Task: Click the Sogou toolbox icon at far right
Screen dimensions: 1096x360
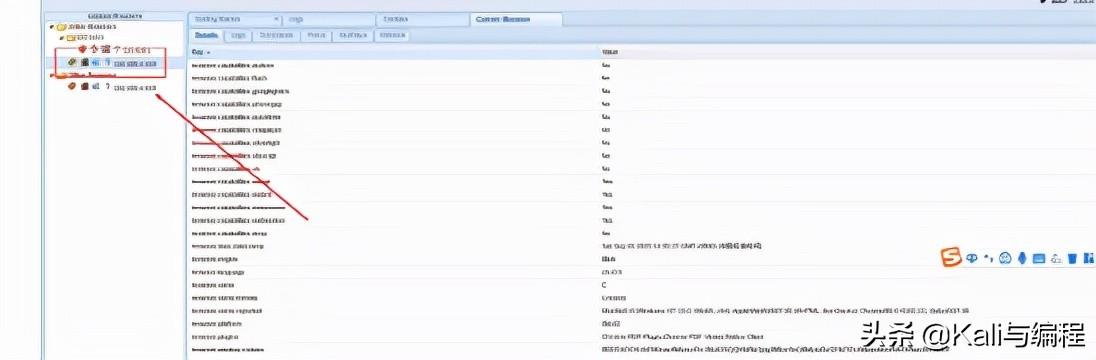Action: tap(1088, 259)
